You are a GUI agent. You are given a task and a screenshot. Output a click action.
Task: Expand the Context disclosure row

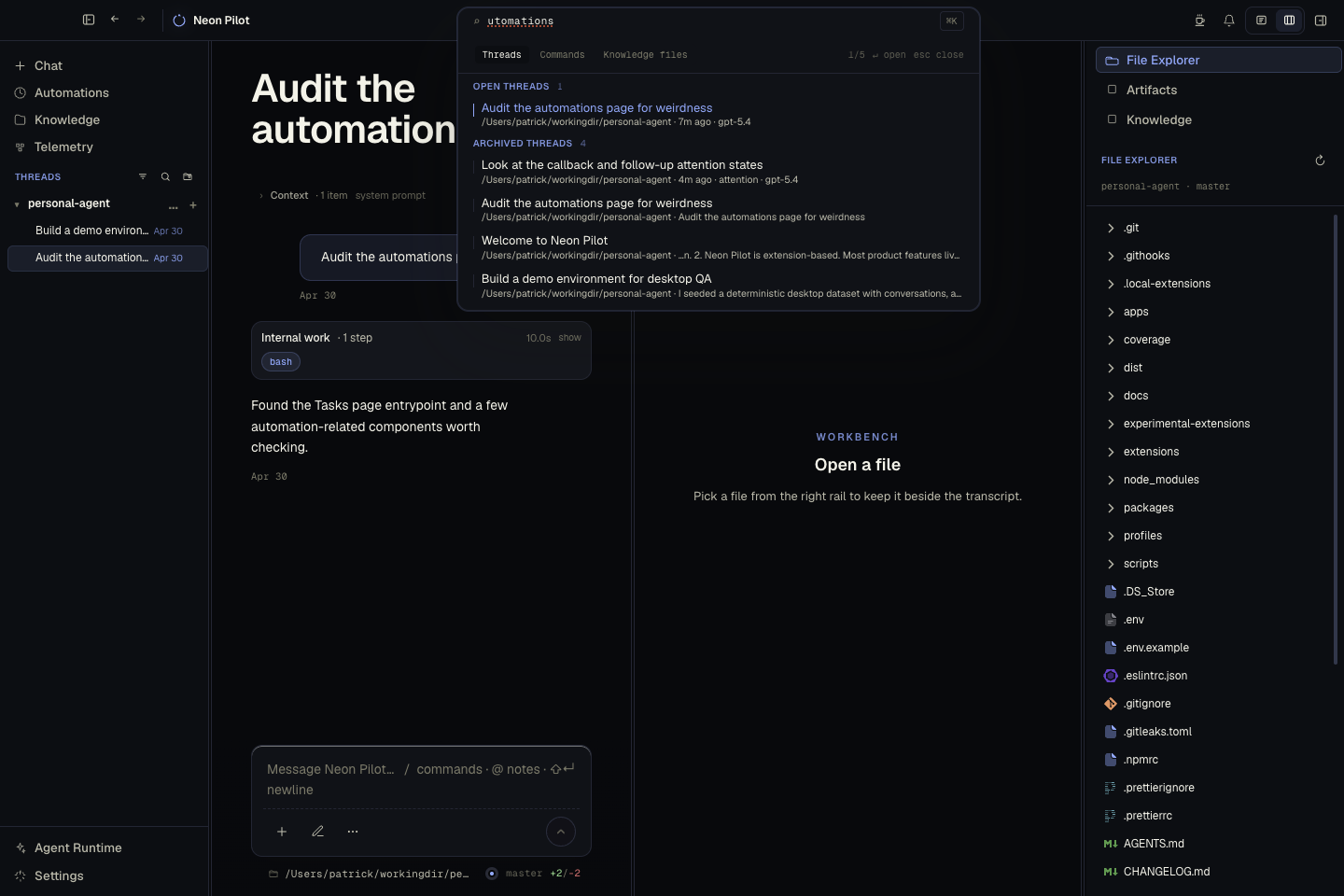[342, 196]
